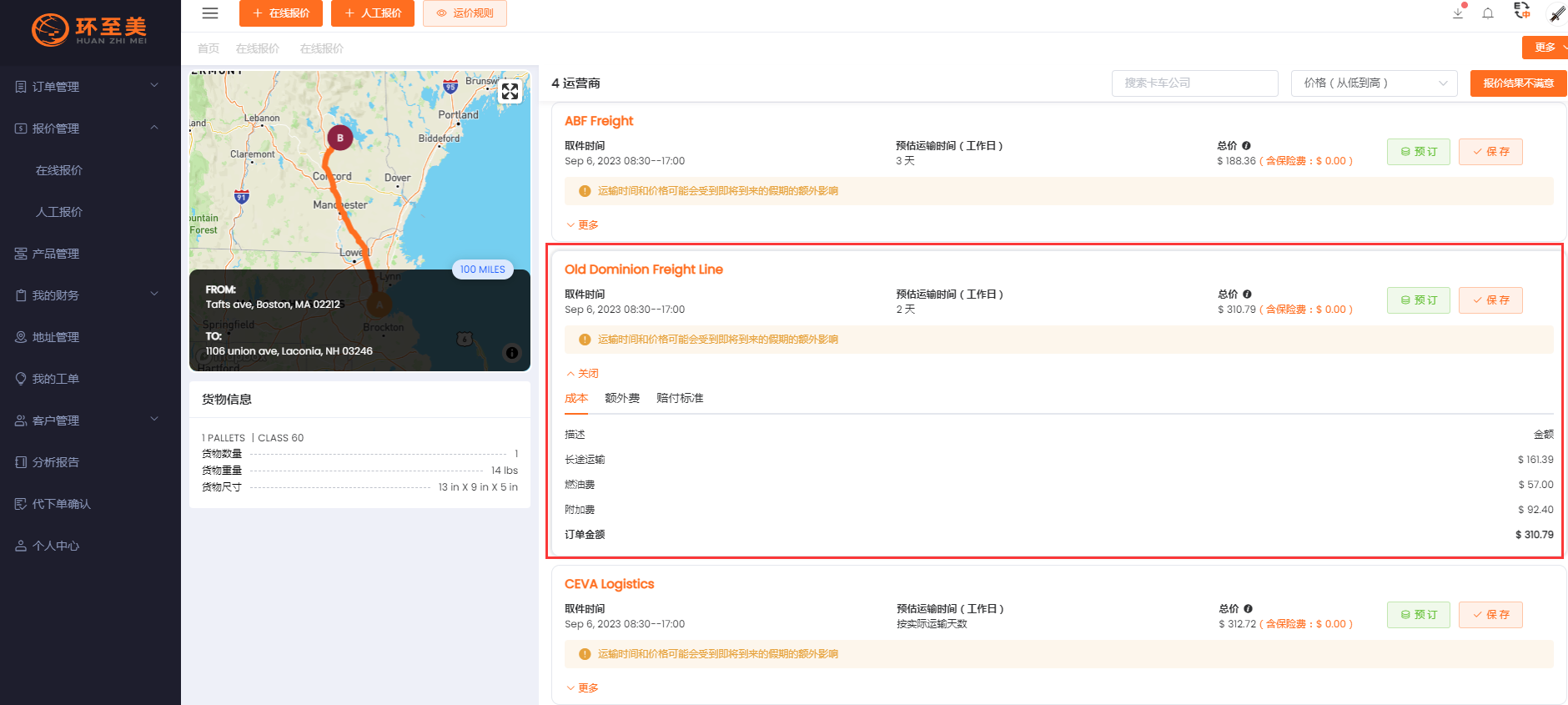Book the Old Dominion Freight Line quote
Screen dimensions: 1568x705
[1418, 300]
